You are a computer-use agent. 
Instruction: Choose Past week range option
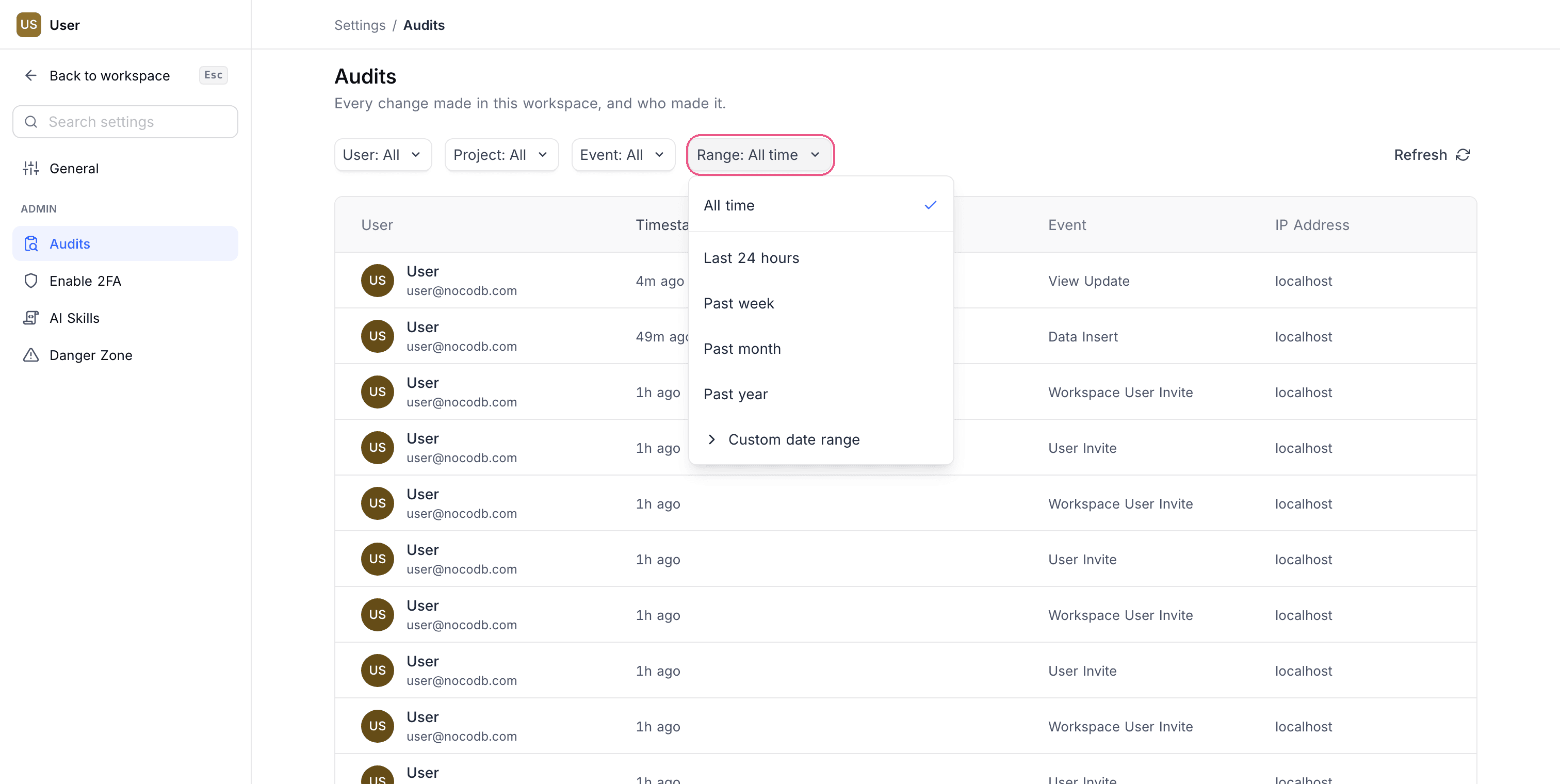[821, 303]
